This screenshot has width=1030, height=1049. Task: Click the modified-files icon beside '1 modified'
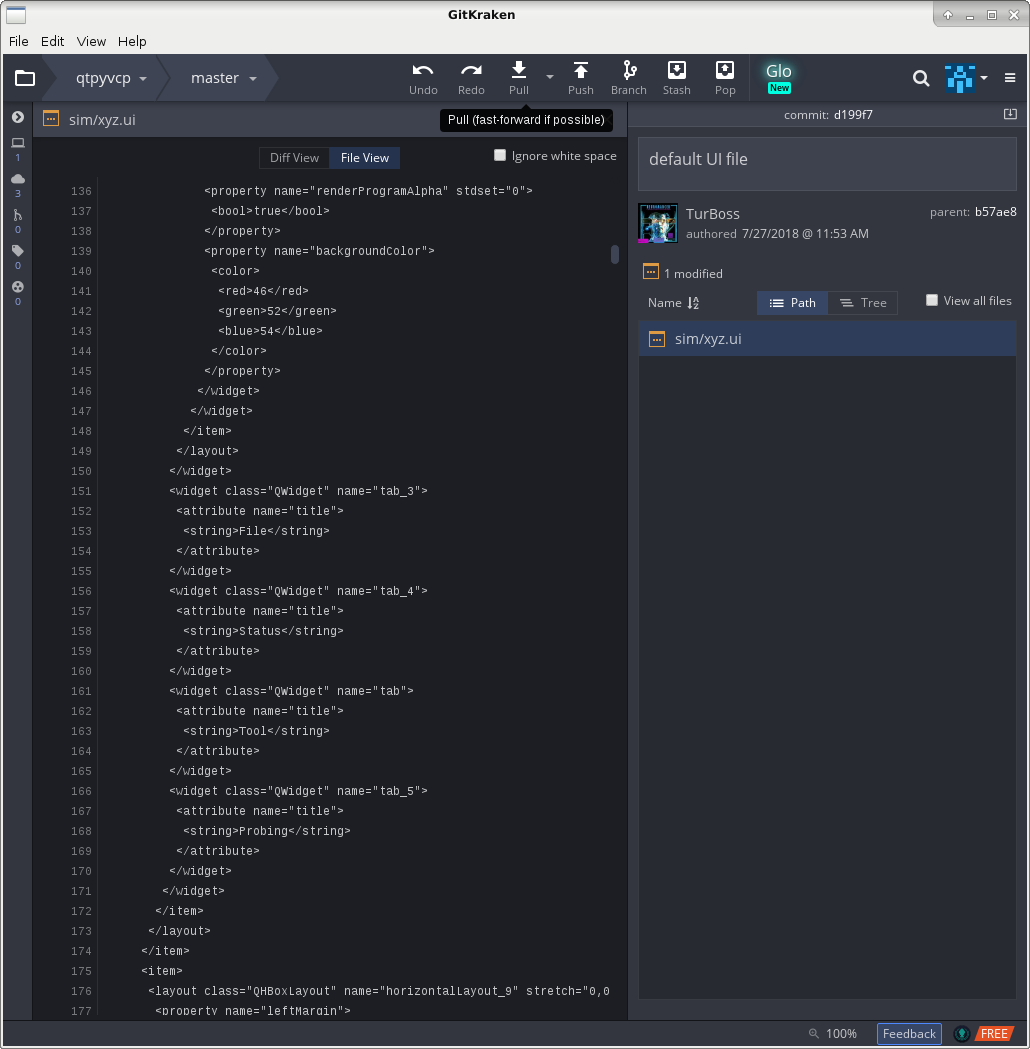click(650, 272)
